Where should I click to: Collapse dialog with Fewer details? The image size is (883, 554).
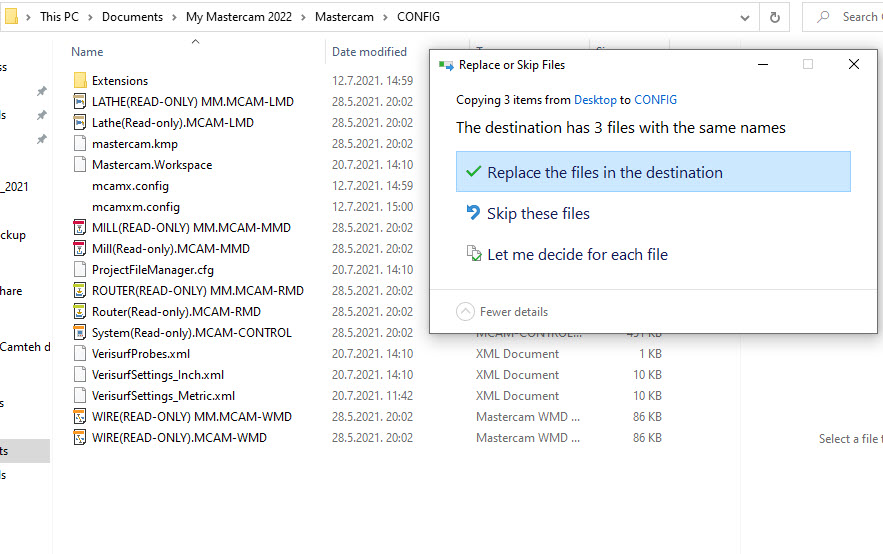[x=502, y=311]
